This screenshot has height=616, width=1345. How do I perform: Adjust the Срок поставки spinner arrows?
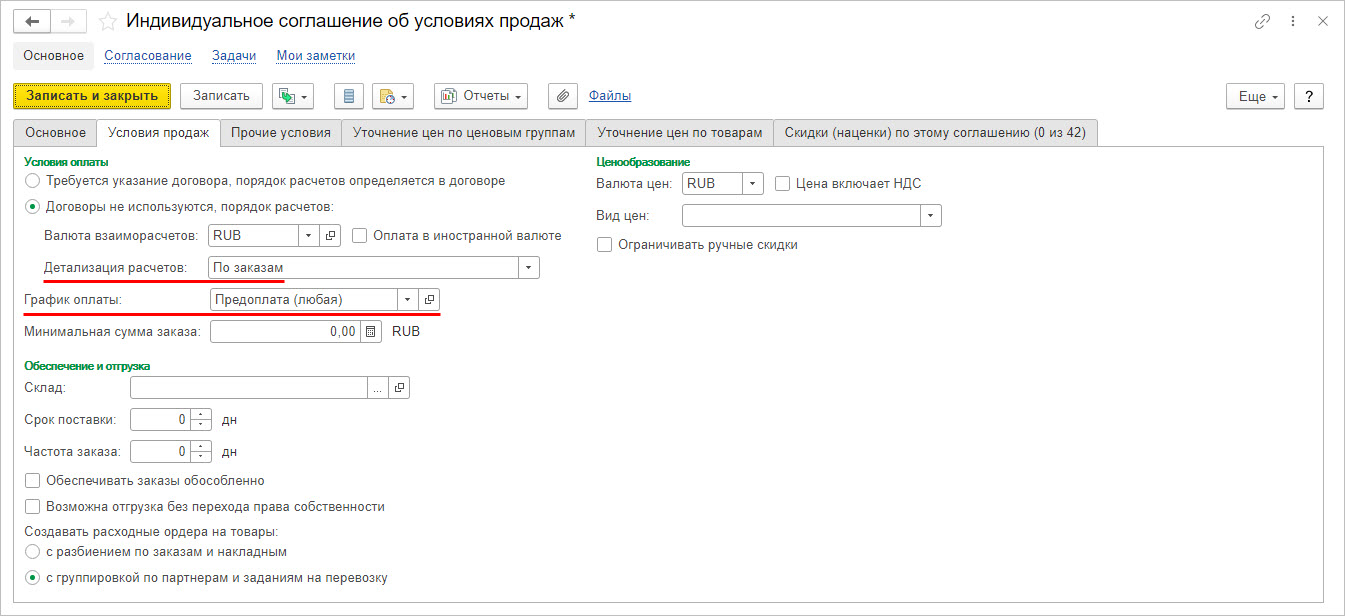pyautogui.click(x=201, y=420)
